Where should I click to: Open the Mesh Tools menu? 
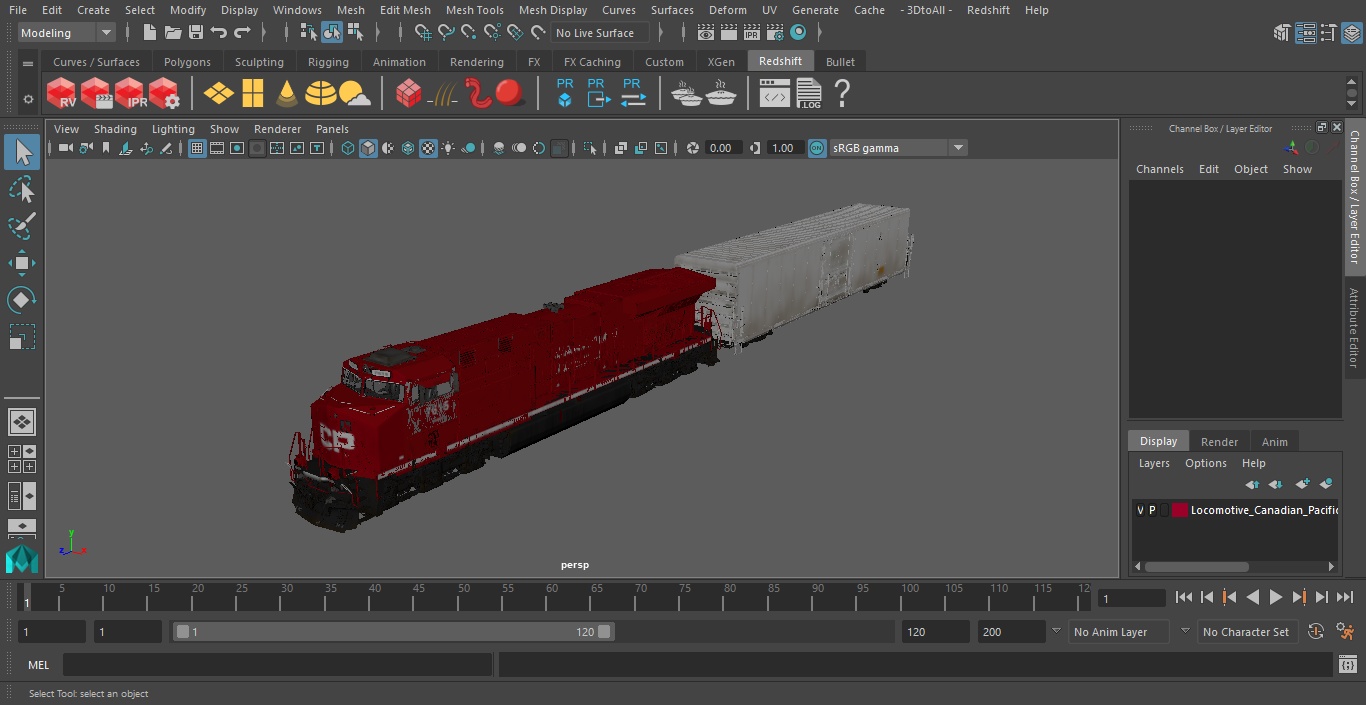(474, 10)
